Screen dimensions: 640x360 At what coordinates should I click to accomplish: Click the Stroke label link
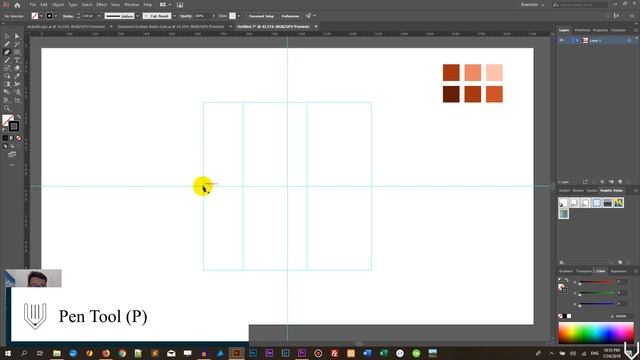click(x=68, y=16)
